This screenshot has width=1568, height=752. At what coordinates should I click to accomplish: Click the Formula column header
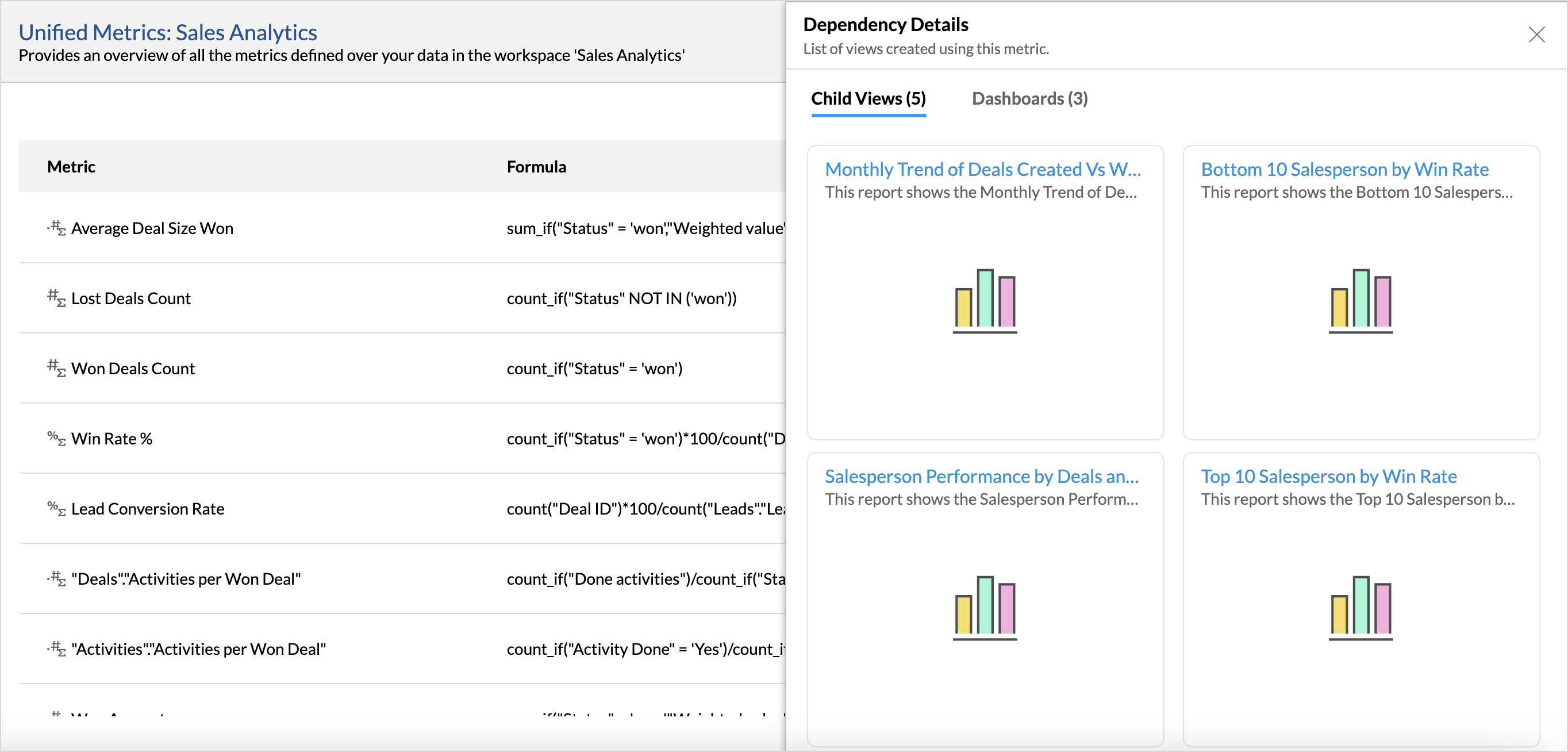point(536,166)
